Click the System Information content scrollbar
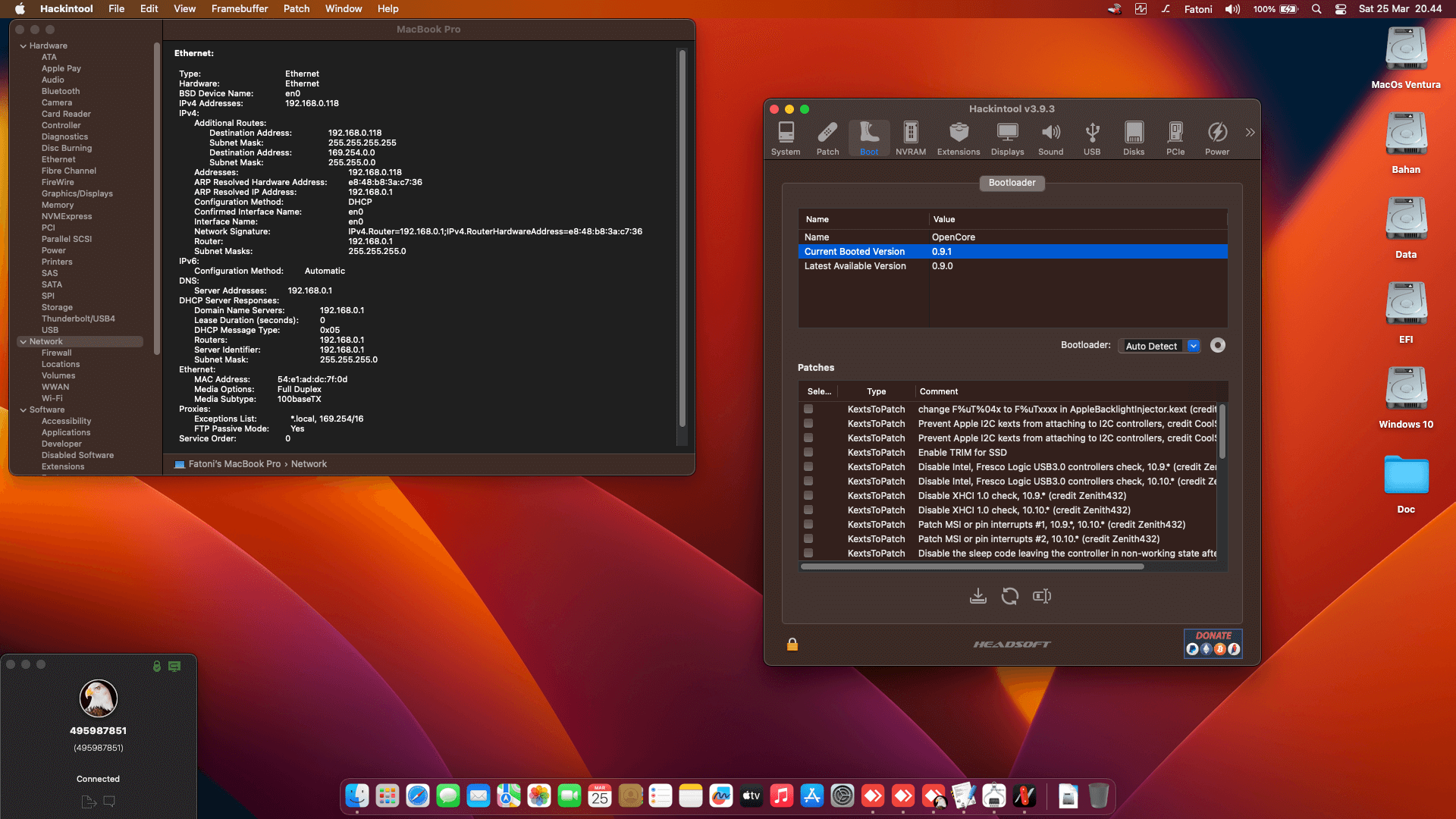This screenshot has height=819, width=1456. point(682,238)
